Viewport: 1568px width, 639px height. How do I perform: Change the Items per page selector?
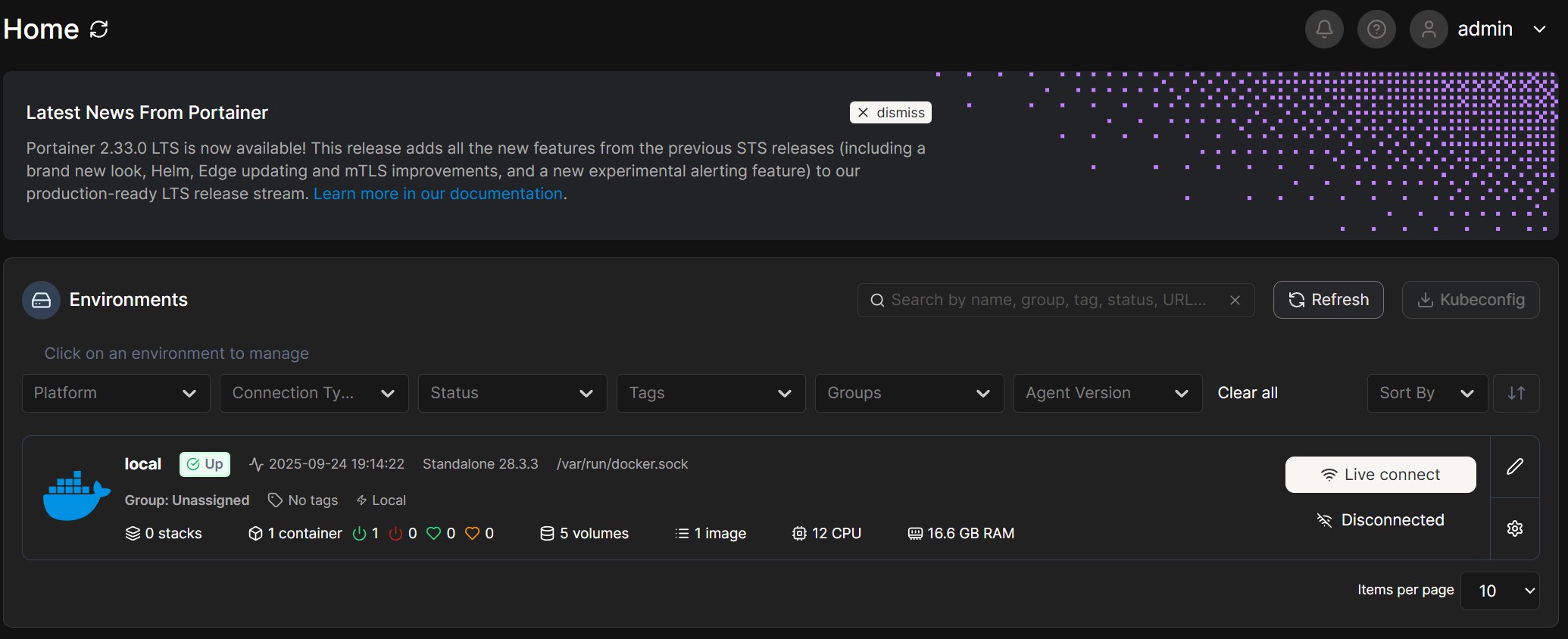1499,591
